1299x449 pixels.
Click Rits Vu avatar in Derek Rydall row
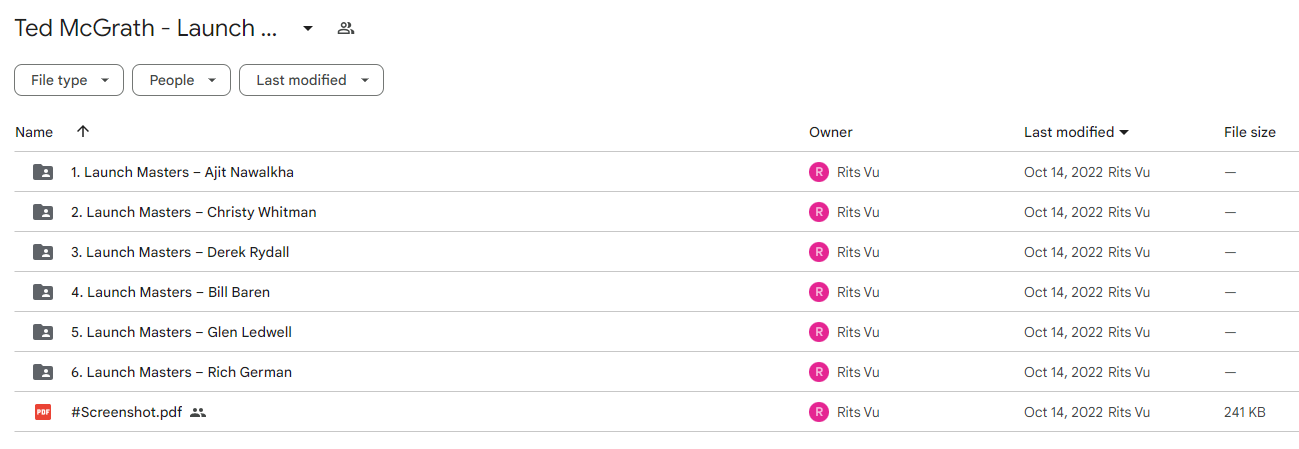click(819, 252)
